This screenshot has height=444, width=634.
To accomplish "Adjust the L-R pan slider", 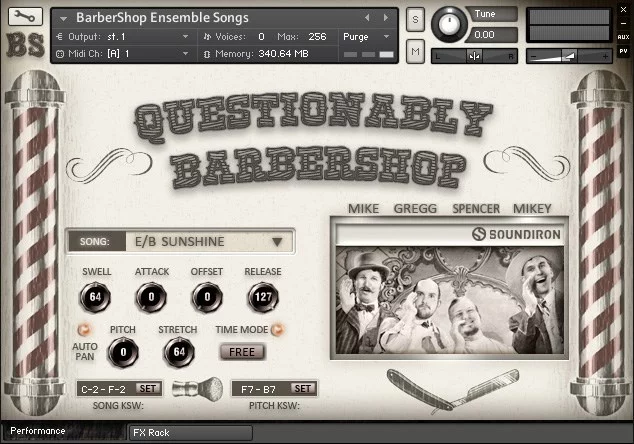I will (474, 56).
